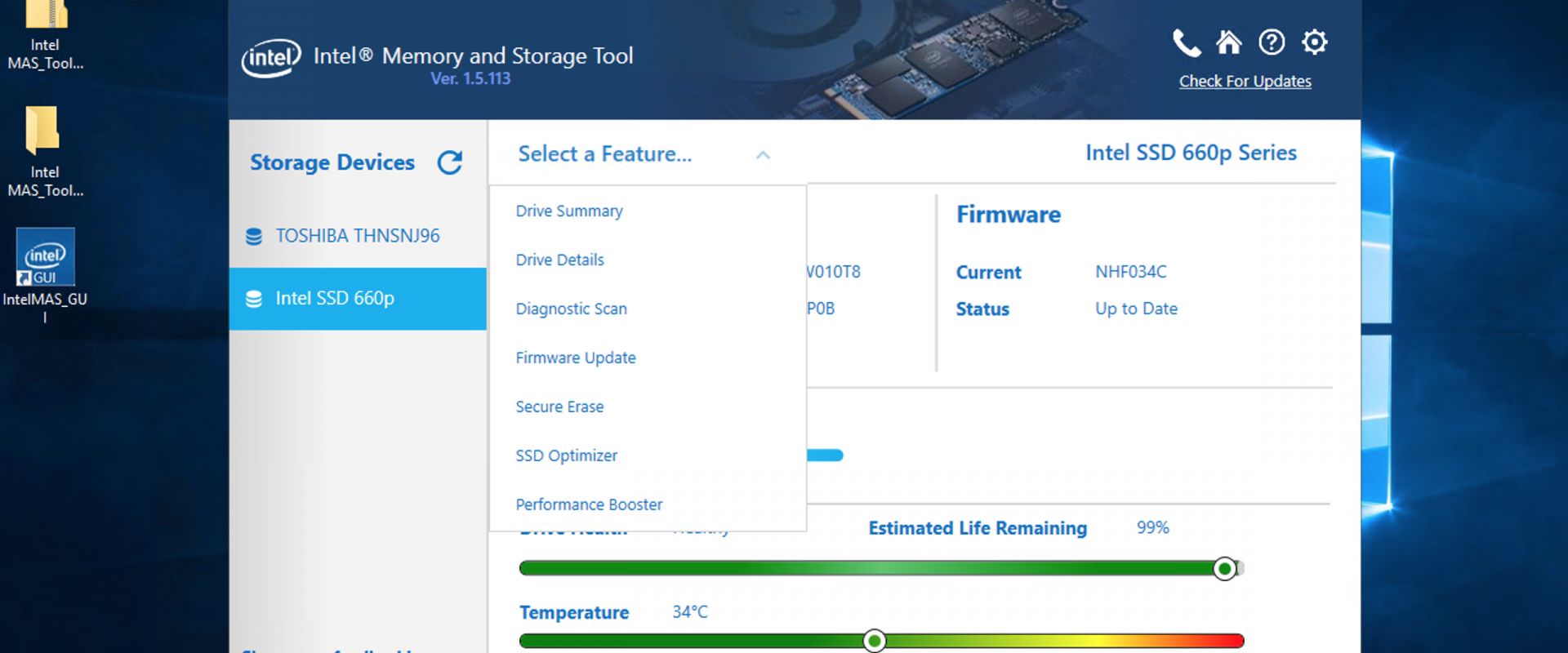The image size is (1568, 653).
Task: Click the Current firmware label
Action: click(x=989, y=273)
